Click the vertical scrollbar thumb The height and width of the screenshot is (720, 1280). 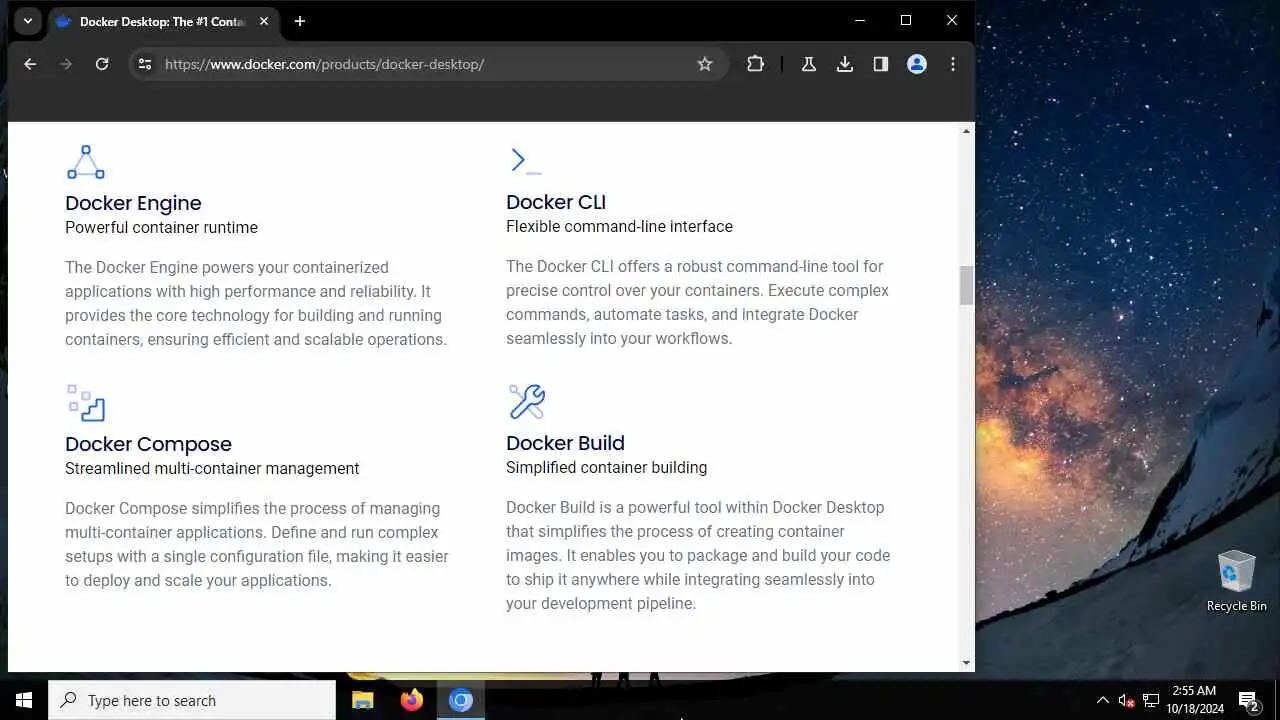pyautogui.click(x=966, y=286)
